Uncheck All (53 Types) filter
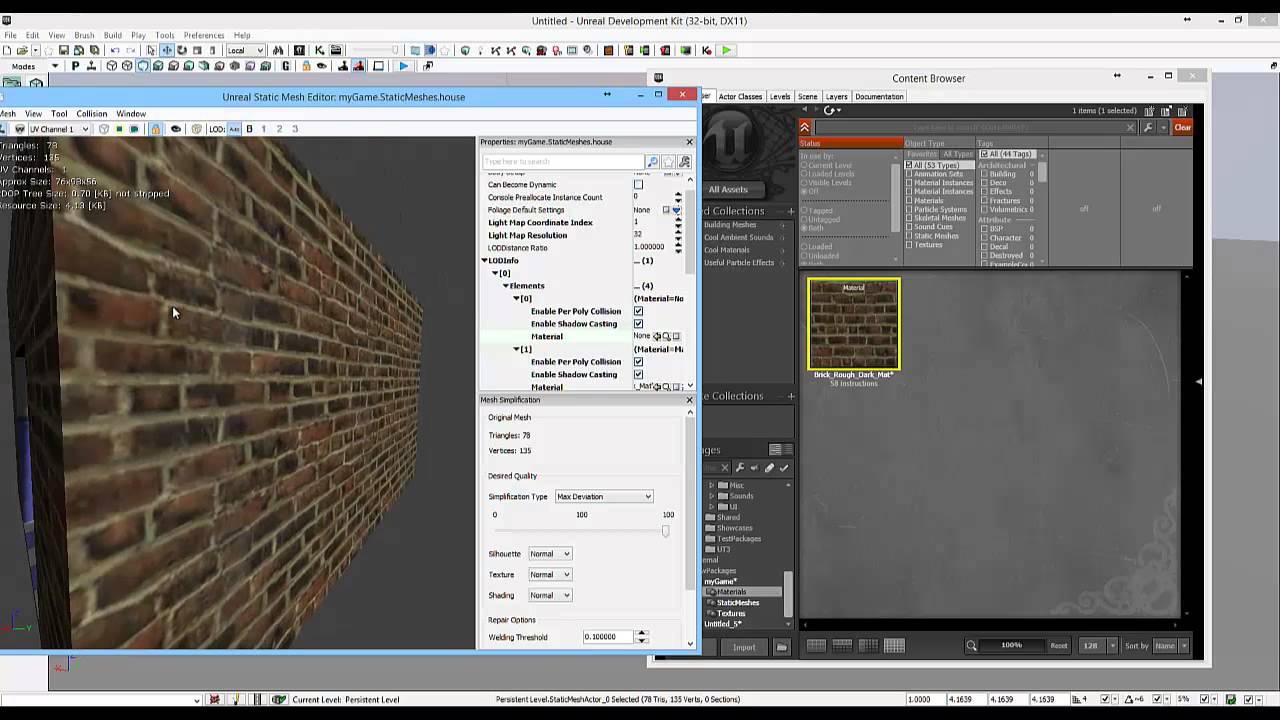 point(909,165)
